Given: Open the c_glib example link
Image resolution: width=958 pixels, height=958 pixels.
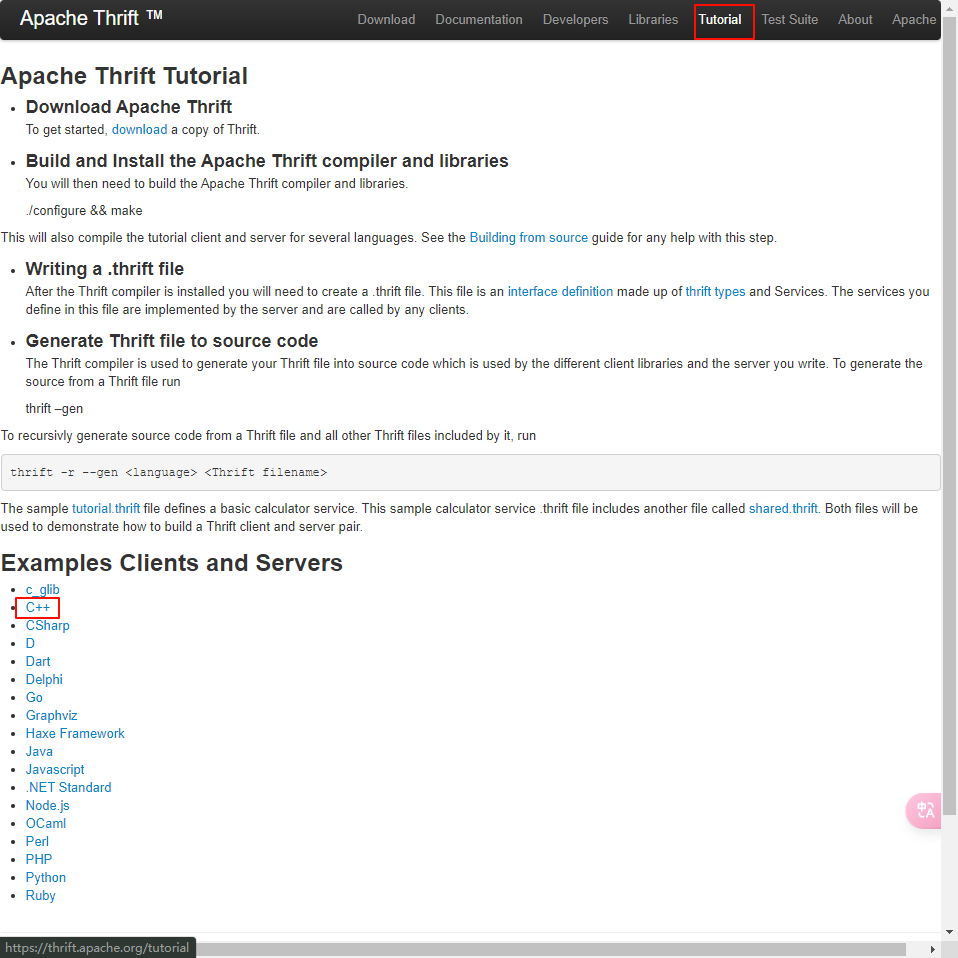Looking at the screenshot, I should [43, 590].
